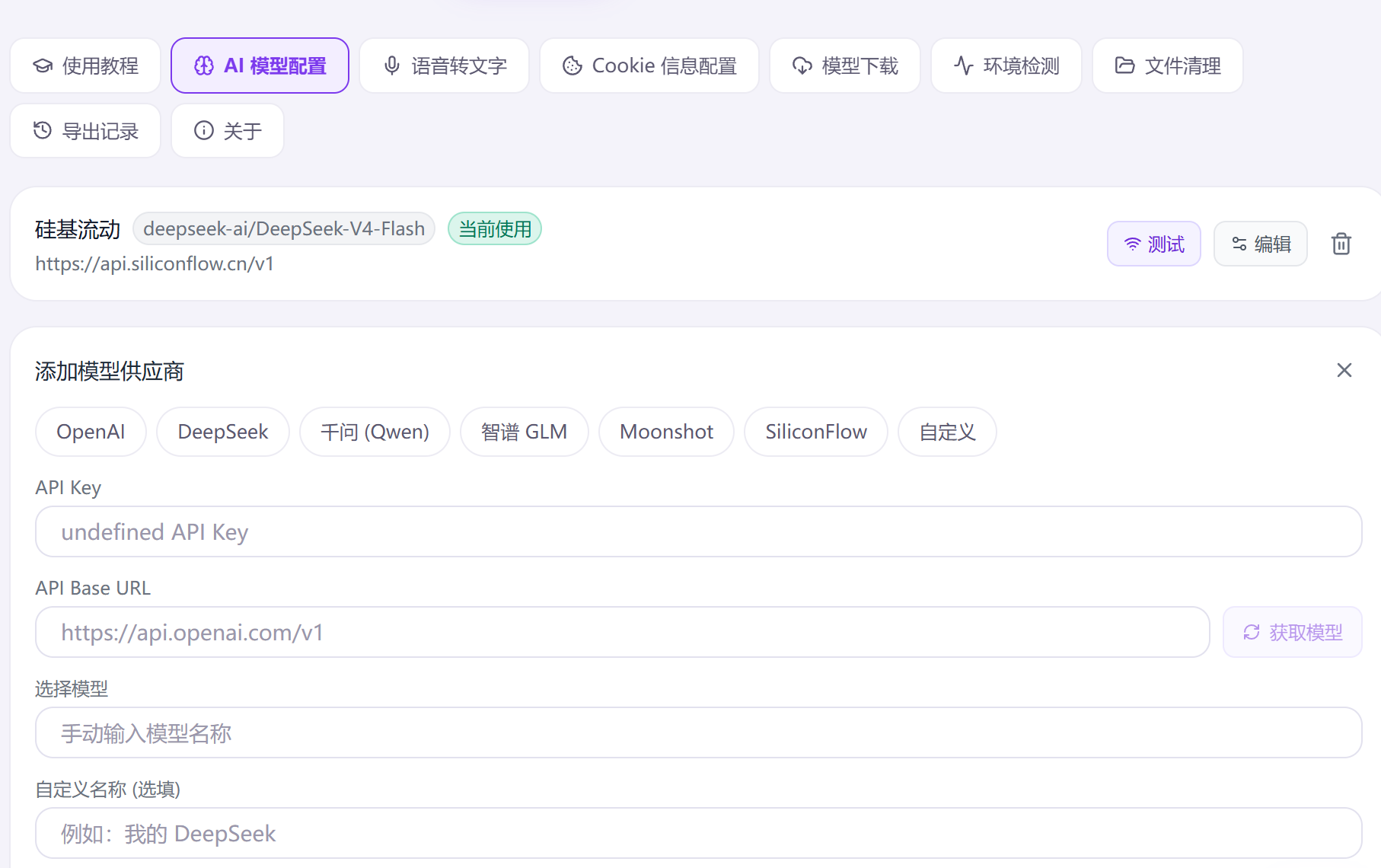Delete the 硅基流动 provider with trash icon
This screenshot has height=868, width=1381.
point(1341,244)
